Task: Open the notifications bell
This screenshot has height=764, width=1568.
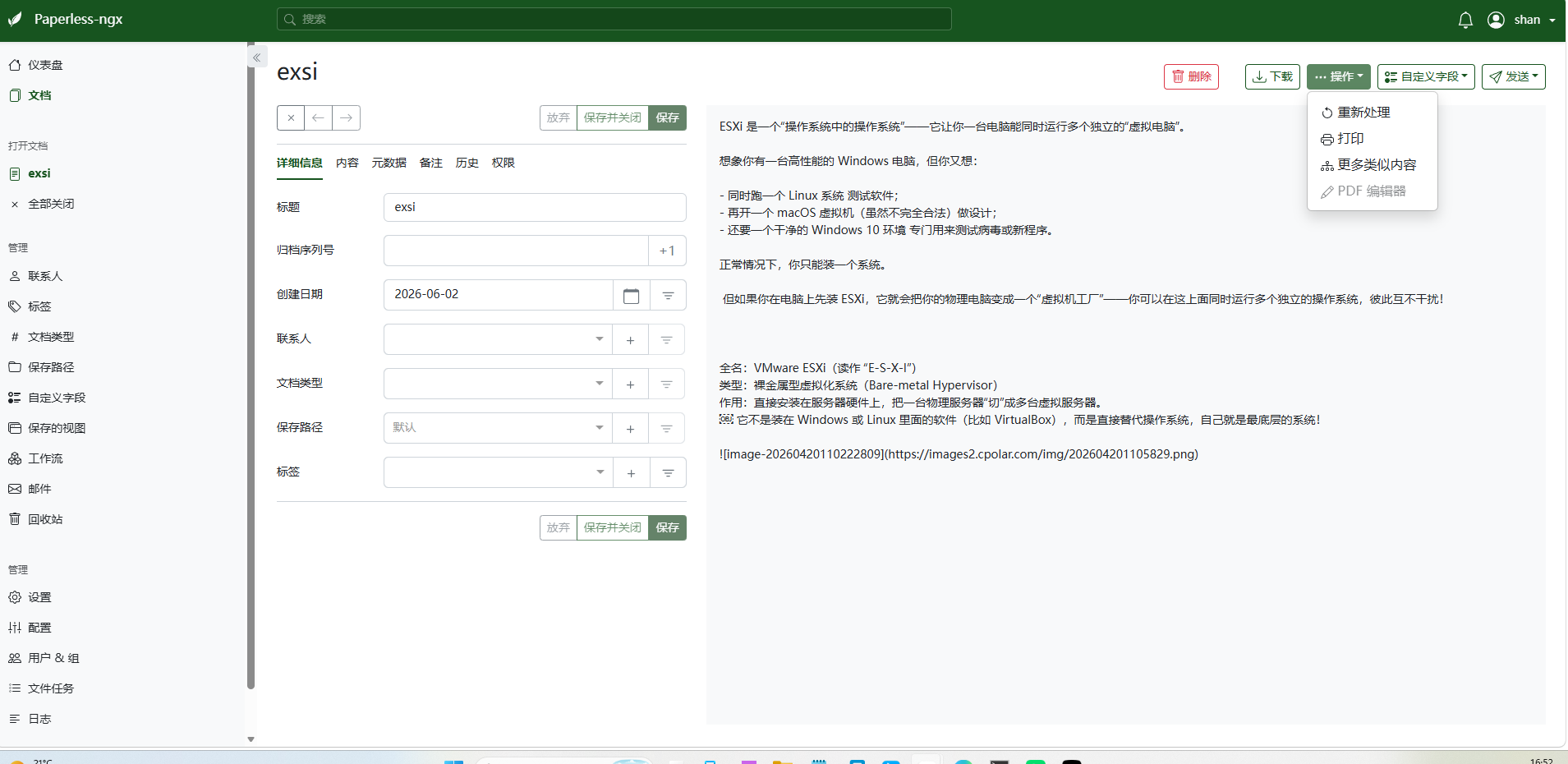Action: [1465, 20]
